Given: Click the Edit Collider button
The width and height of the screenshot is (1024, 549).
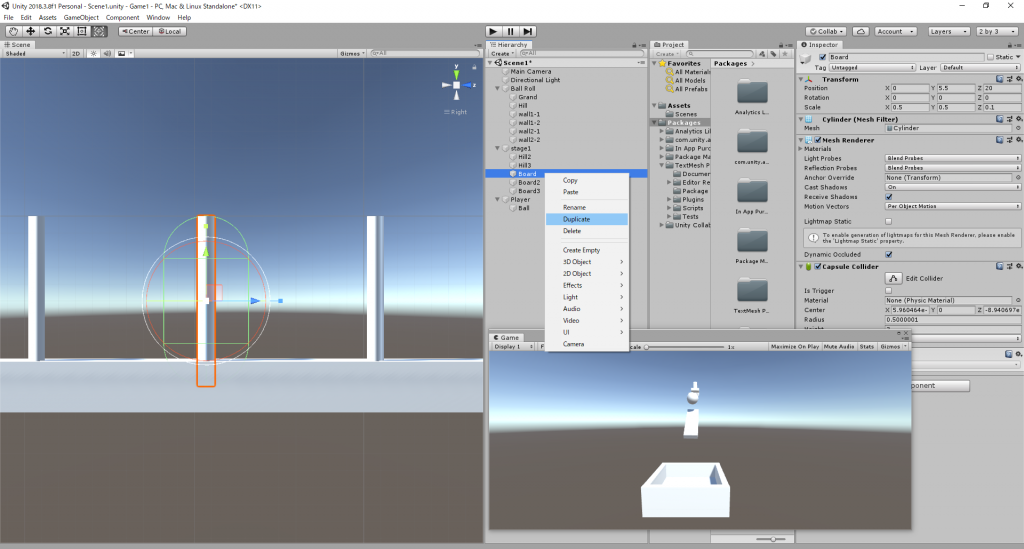Looking at the screenshot, I should [x=893, y=278].
